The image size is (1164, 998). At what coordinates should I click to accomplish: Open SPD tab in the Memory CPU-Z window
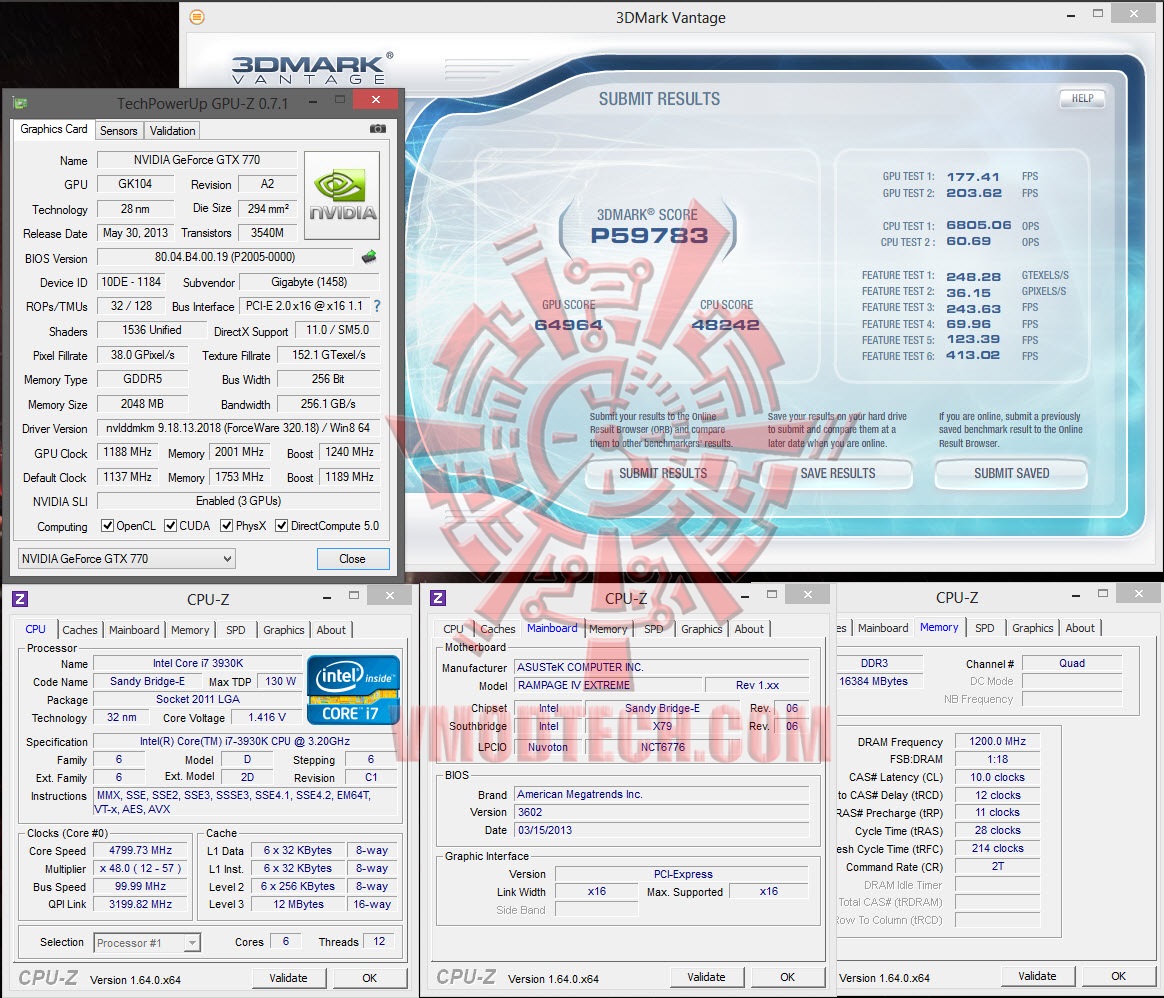coord(984,628)
